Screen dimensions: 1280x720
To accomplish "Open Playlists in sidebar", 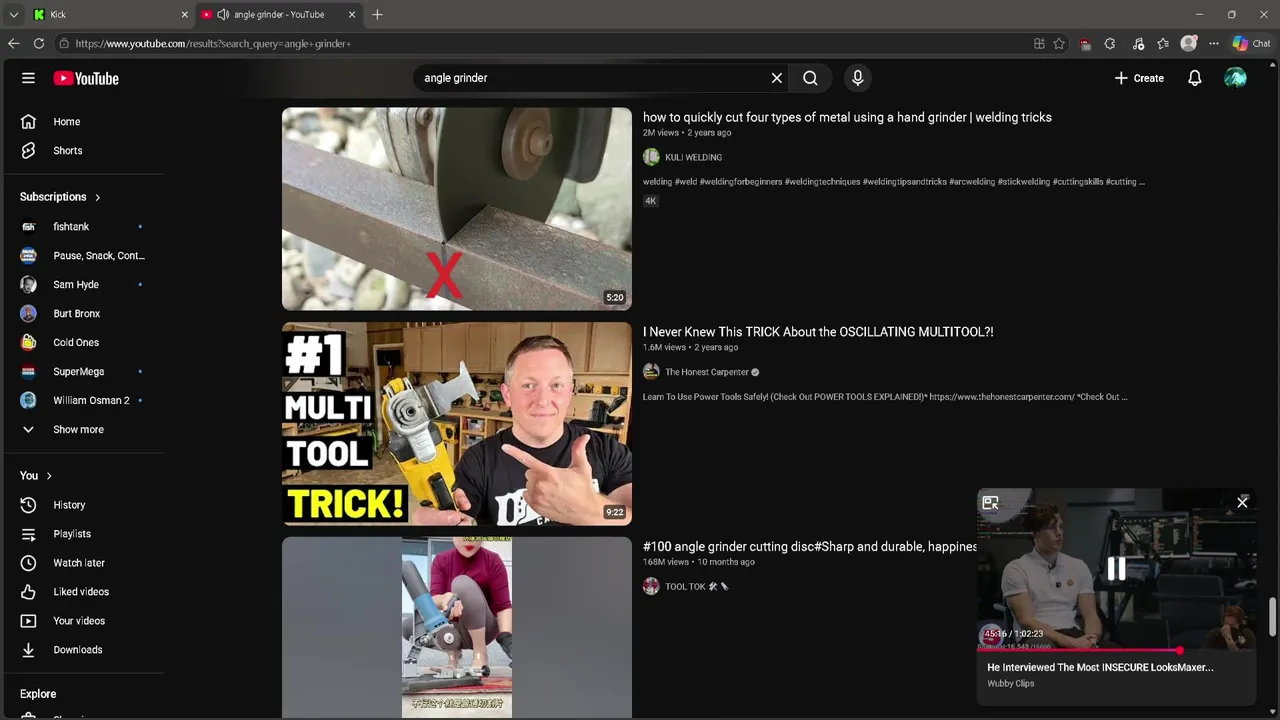I will point(83,534).
